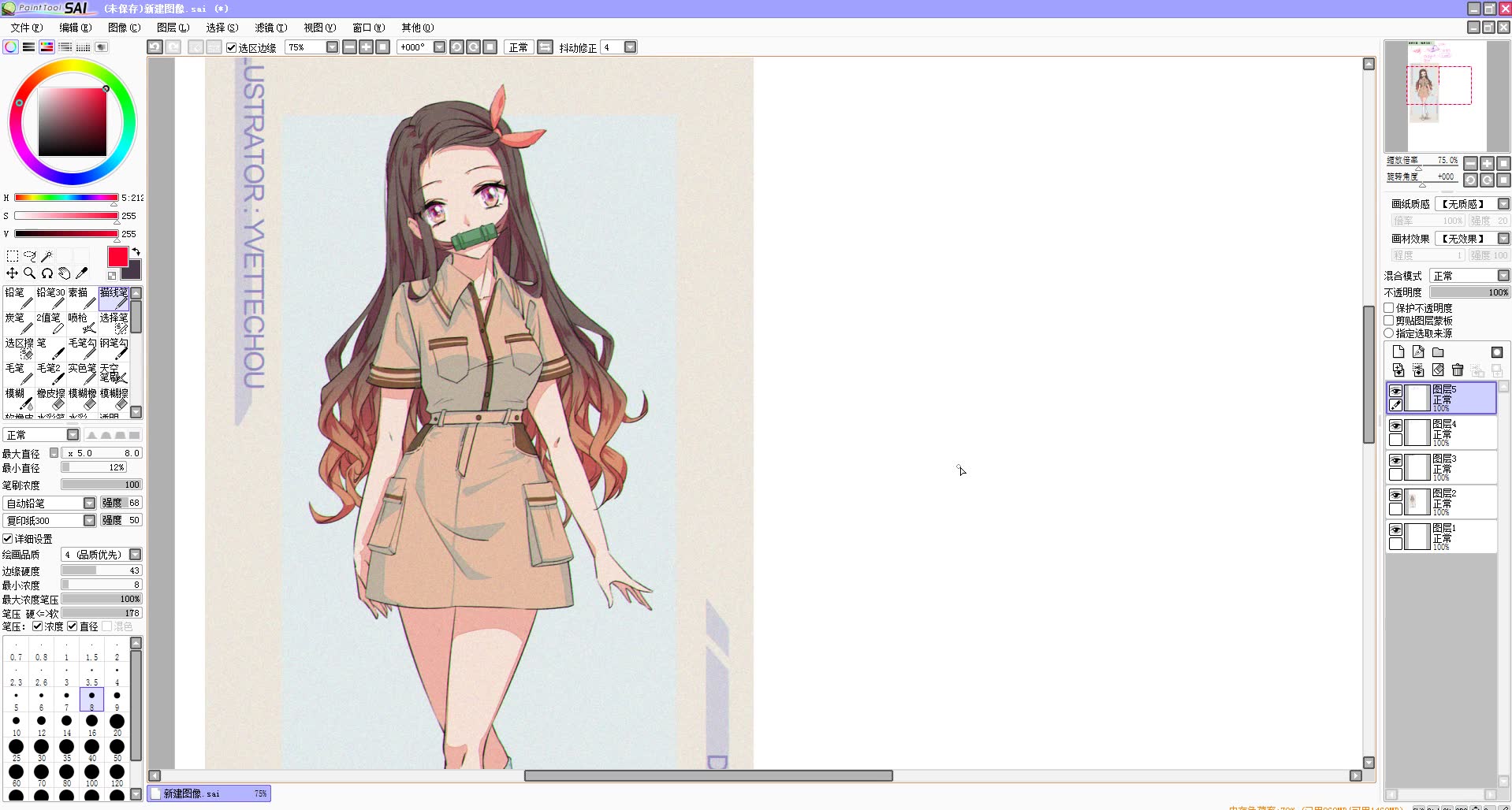Open the +000° rotation angle dropdown
The width and height of the screenshot is (1512, 810).
tap(439, 47)
